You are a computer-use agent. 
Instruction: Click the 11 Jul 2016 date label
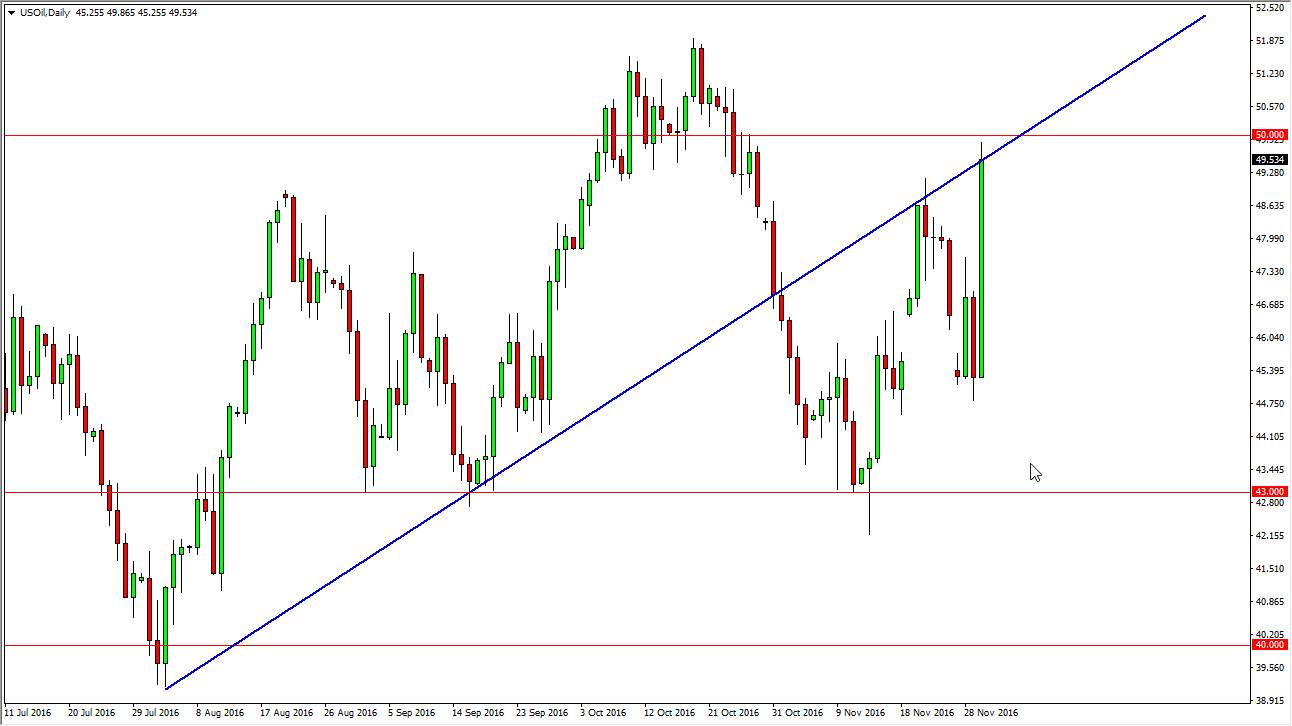point(27,713)
